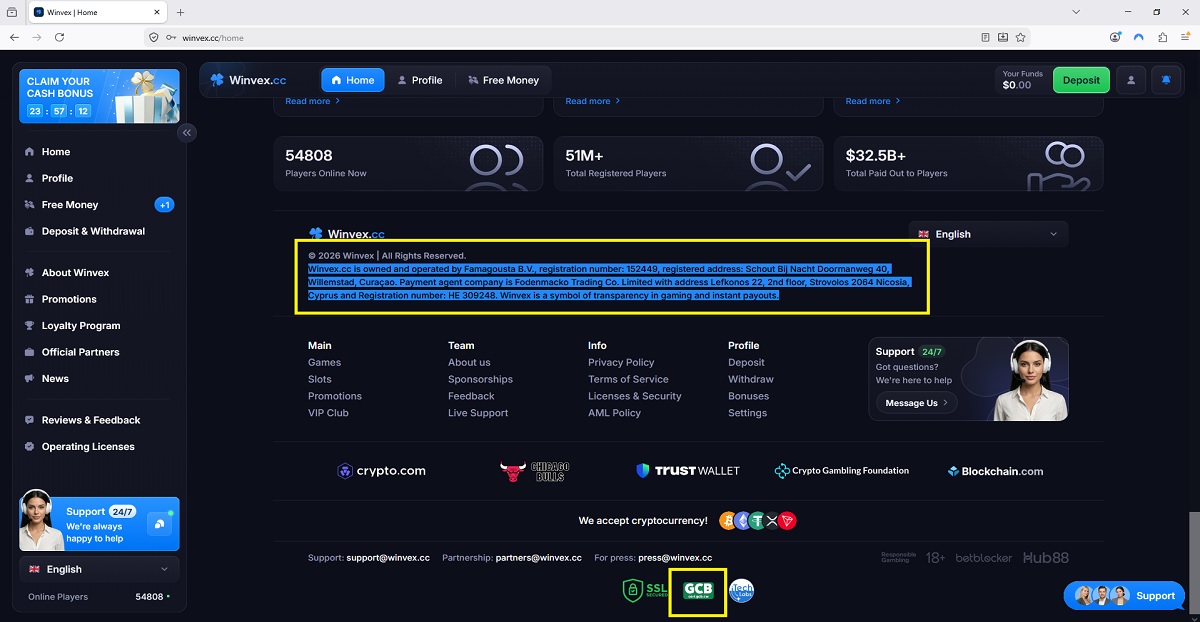Click the Chicago Bulls partner logo
This screenshot has width=1200, height=622.
(x=535, y=471)
